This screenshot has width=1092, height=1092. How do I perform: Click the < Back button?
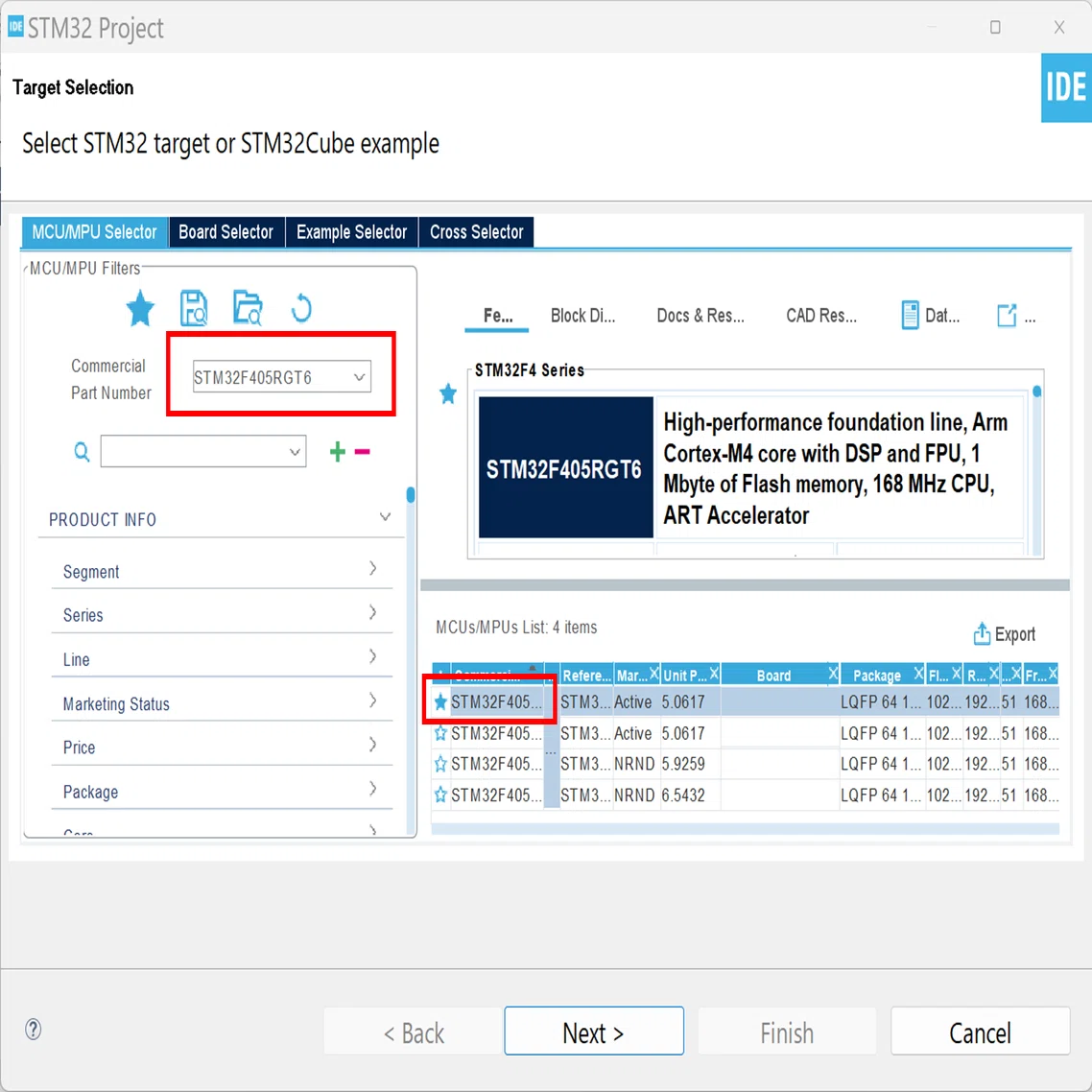[x=413, y=1031]
